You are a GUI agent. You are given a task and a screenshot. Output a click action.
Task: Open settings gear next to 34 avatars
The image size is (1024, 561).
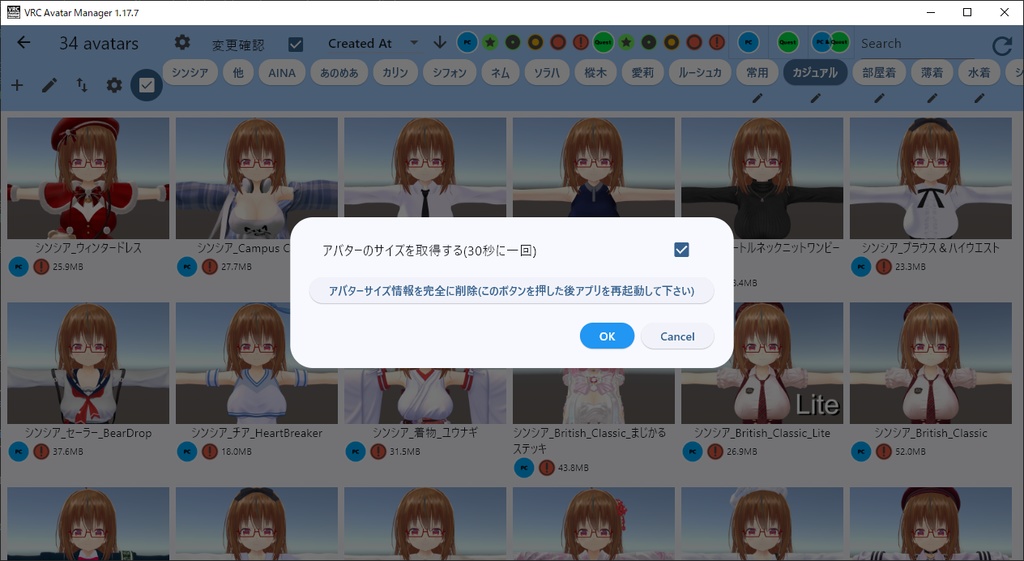182,43
